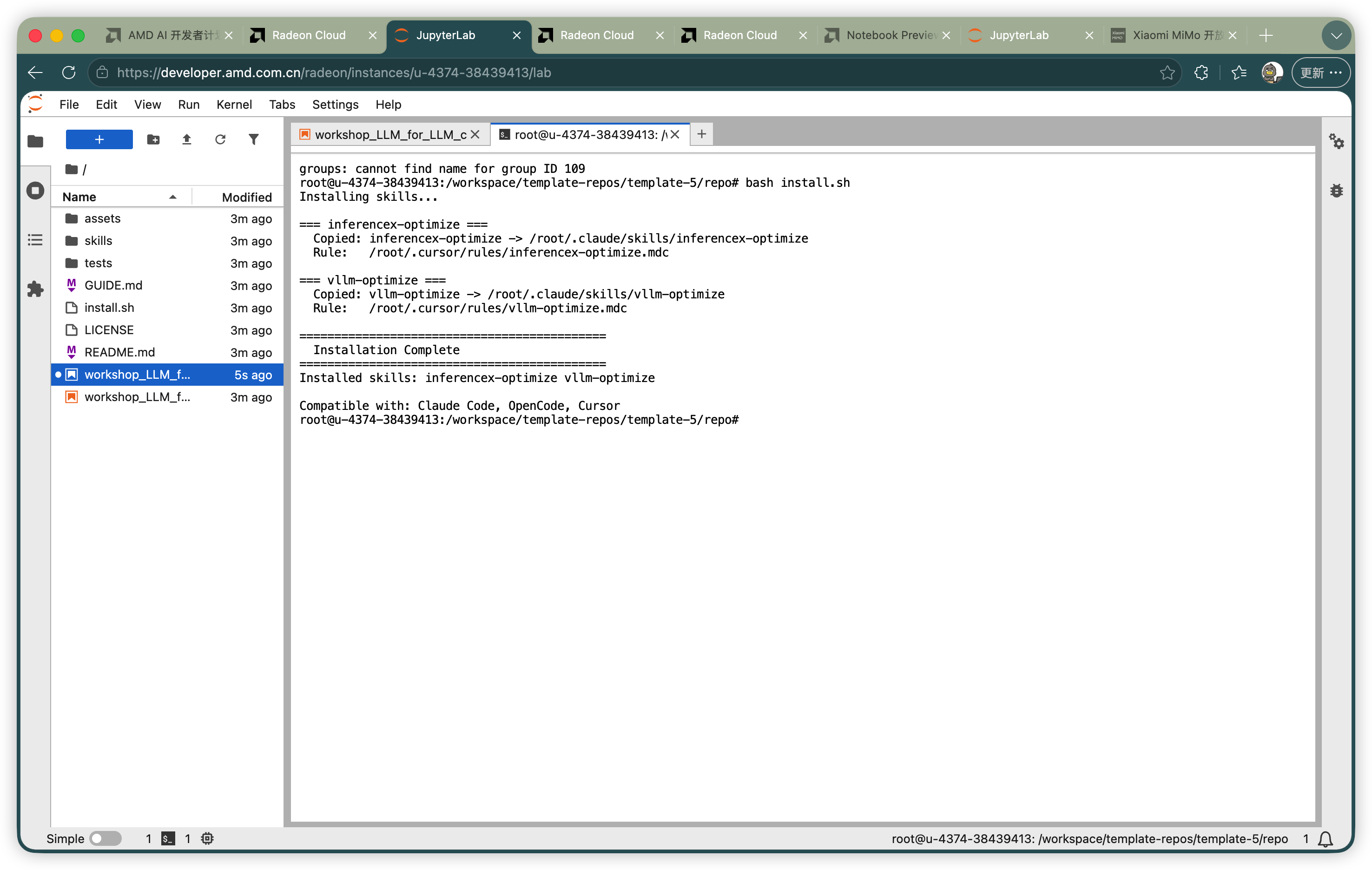This screenshot has height=870, width=1372.
Task: Select README.md file
Action: pyautogui.click(x=167, y=352)
